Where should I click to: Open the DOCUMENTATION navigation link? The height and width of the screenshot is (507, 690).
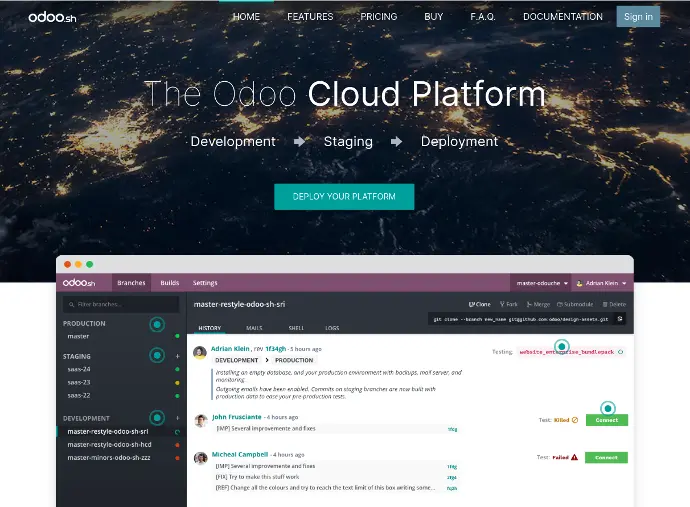pos(563,17)
